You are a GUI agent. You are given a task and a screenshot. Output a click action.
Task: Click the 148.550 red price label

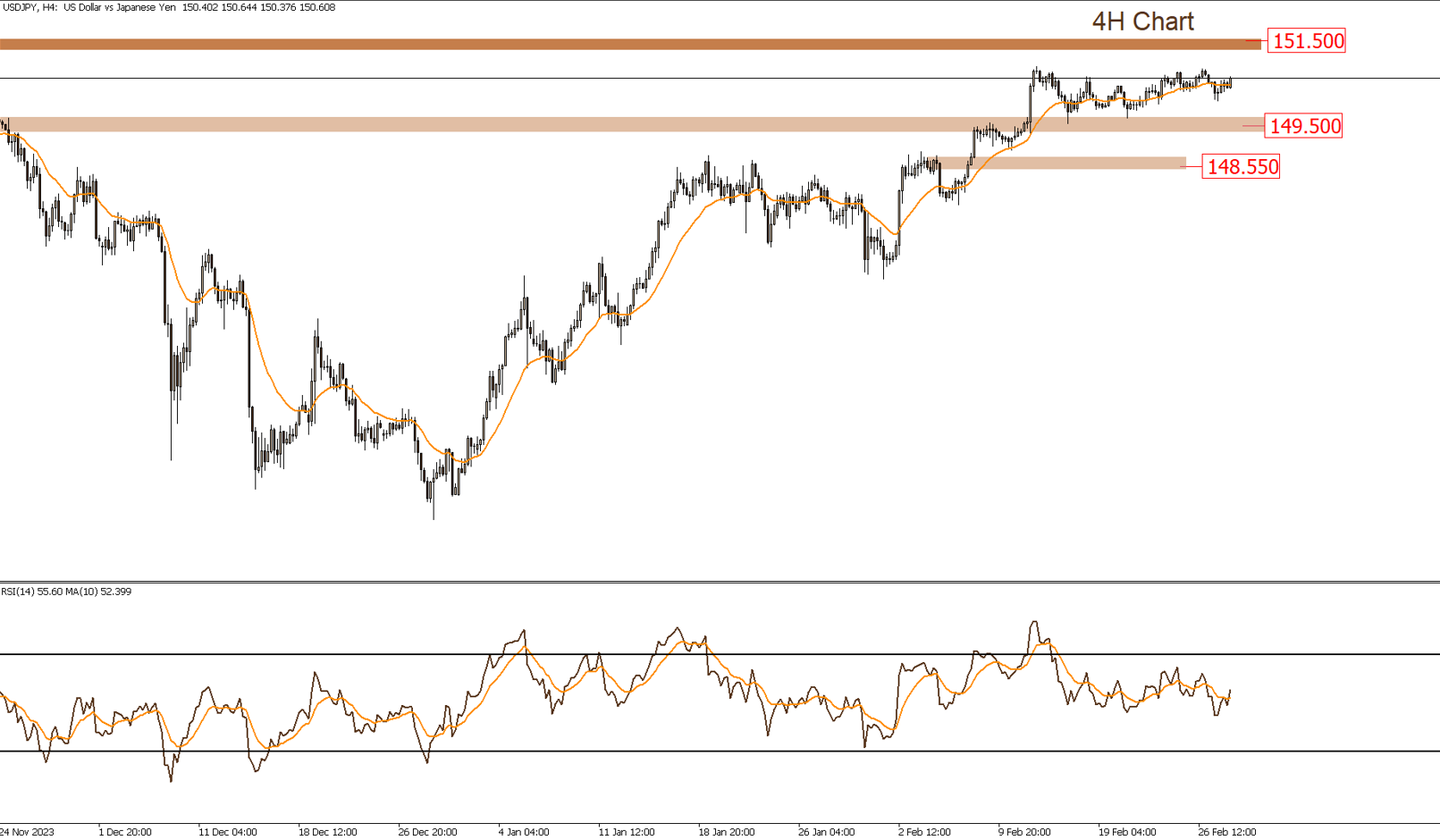(x=1241, y=167)
